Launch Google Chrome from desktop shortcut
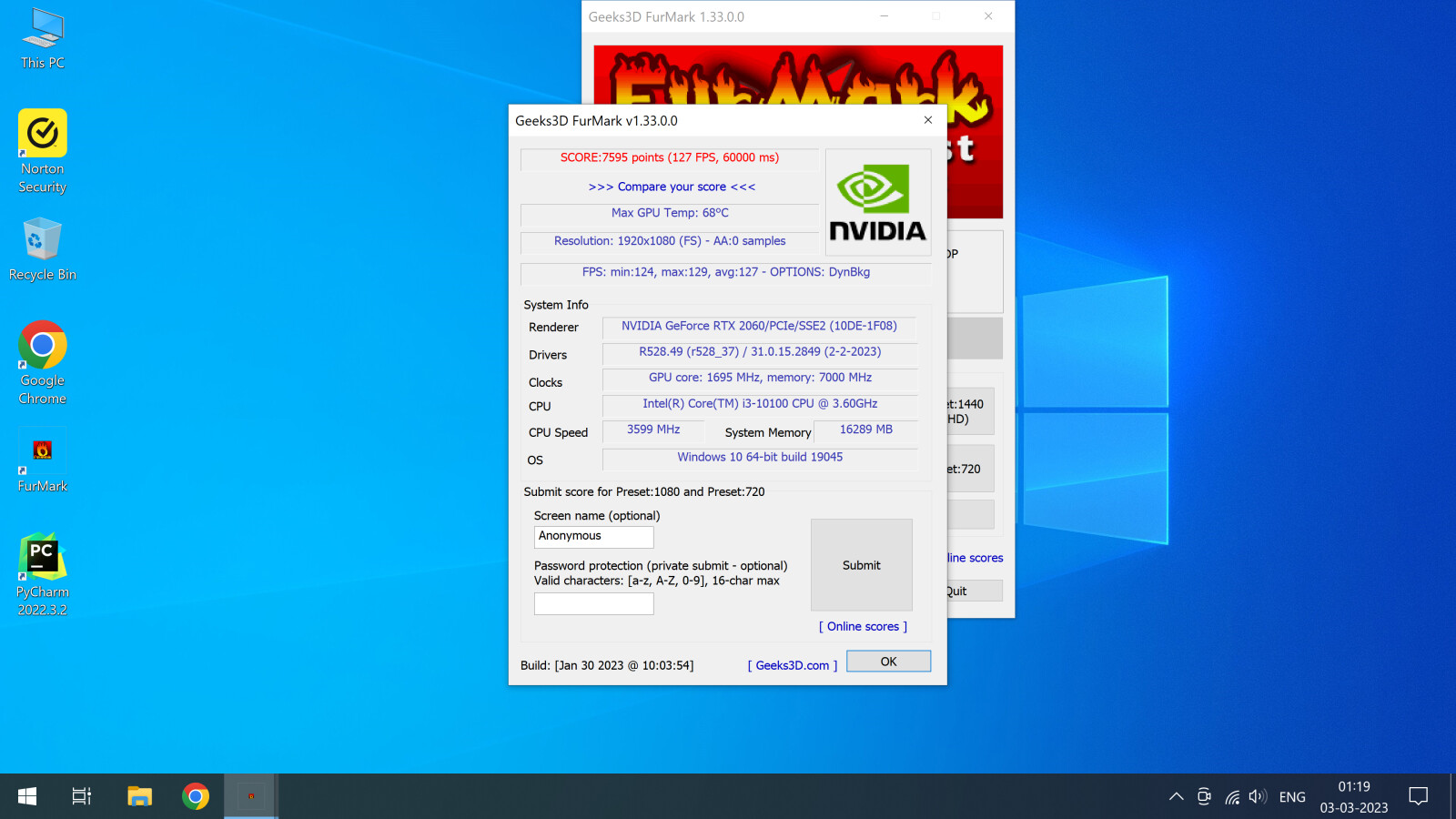Image resolution: width=1456 pixels, height=819 pixels. point(43,362)
